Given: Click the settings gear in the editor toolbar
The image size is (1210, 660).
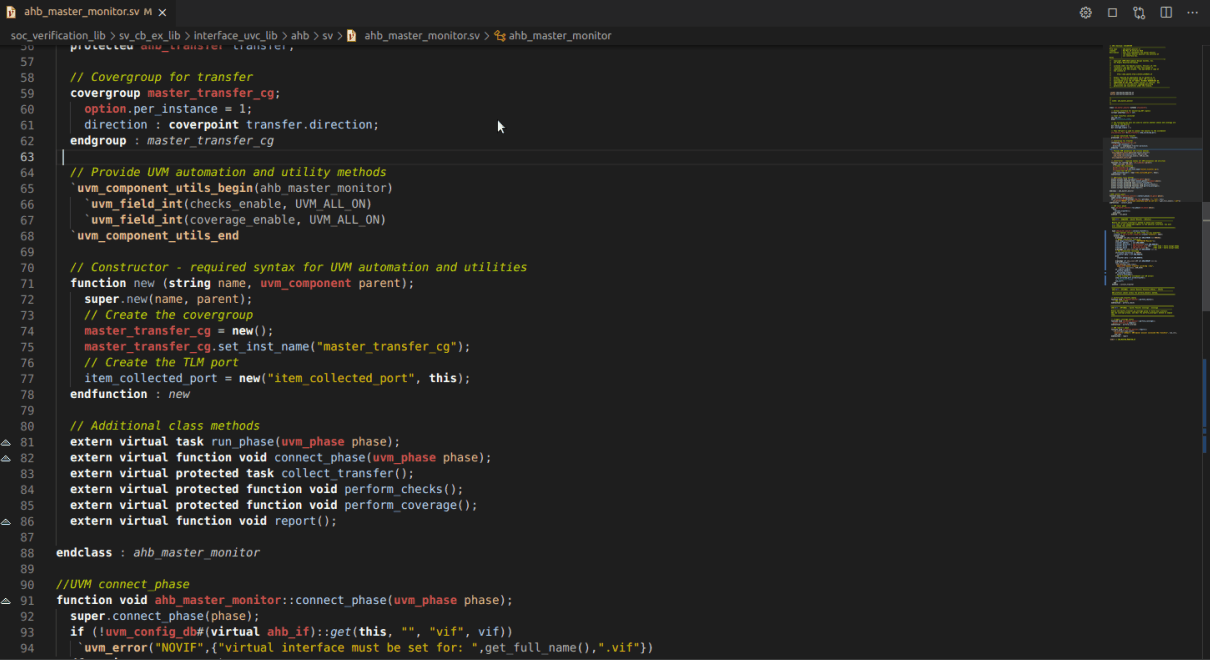Looking at the screenshot, I should (x=1085, y=12).
